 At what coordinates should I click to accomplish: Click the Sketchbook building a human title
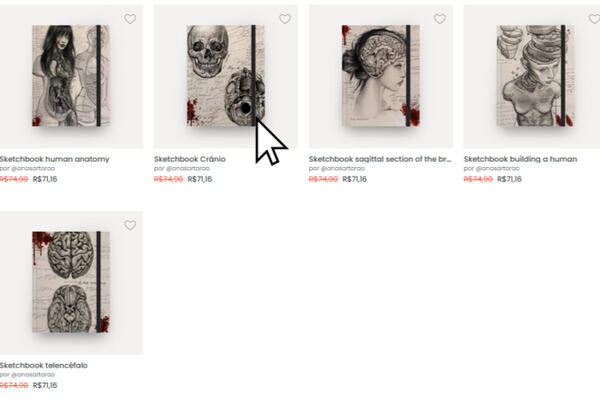520,159
